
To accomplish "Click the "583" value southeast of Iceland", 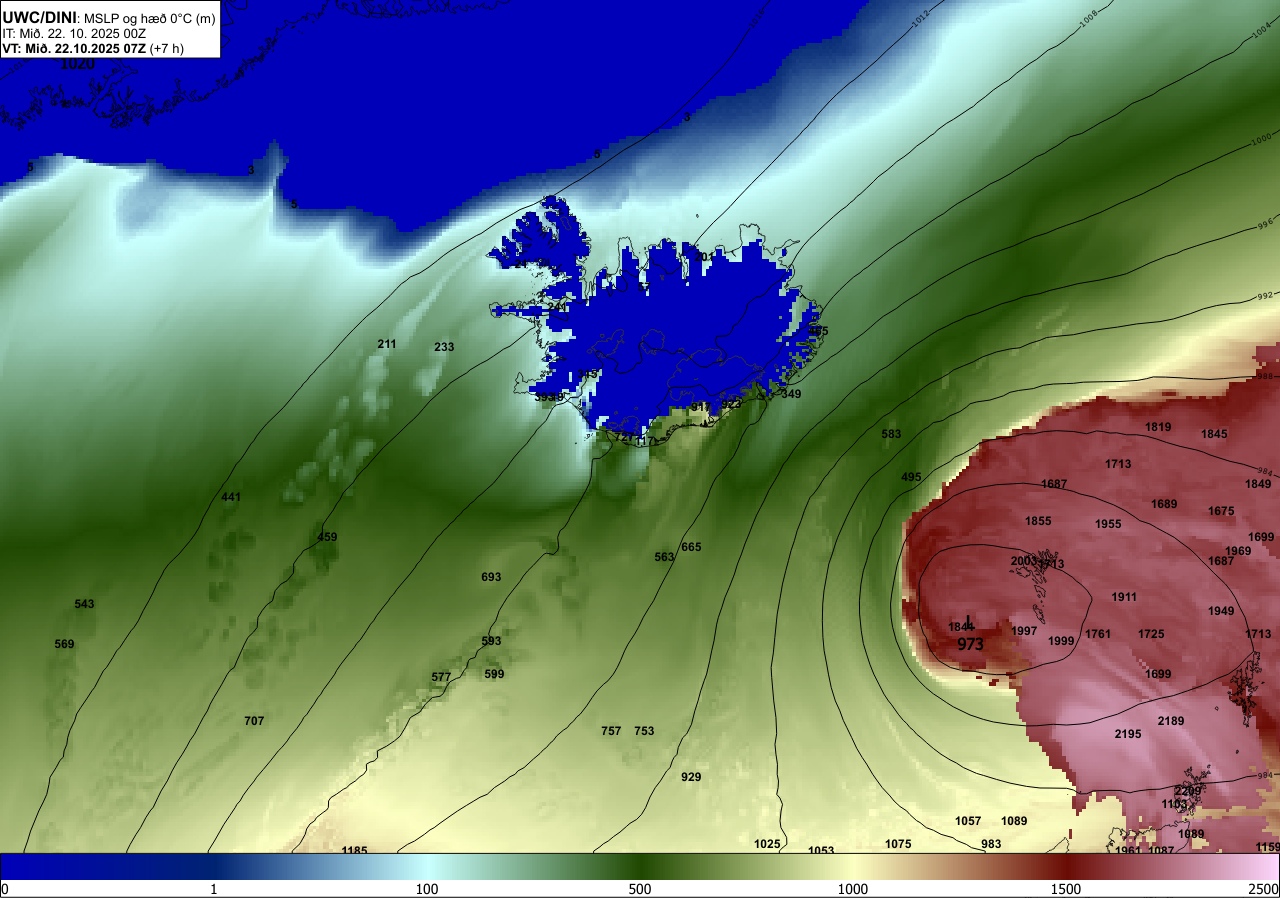I will 891,434.
